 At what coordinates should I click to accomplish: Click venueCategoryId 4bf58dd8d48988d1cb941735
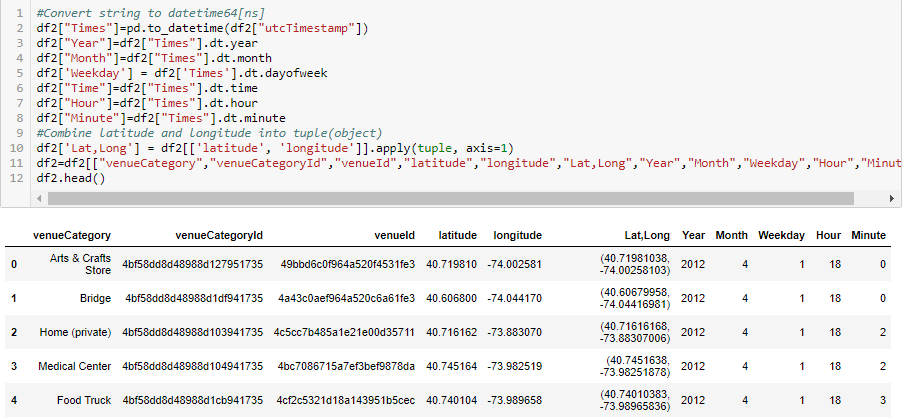[x=193, y=400]
